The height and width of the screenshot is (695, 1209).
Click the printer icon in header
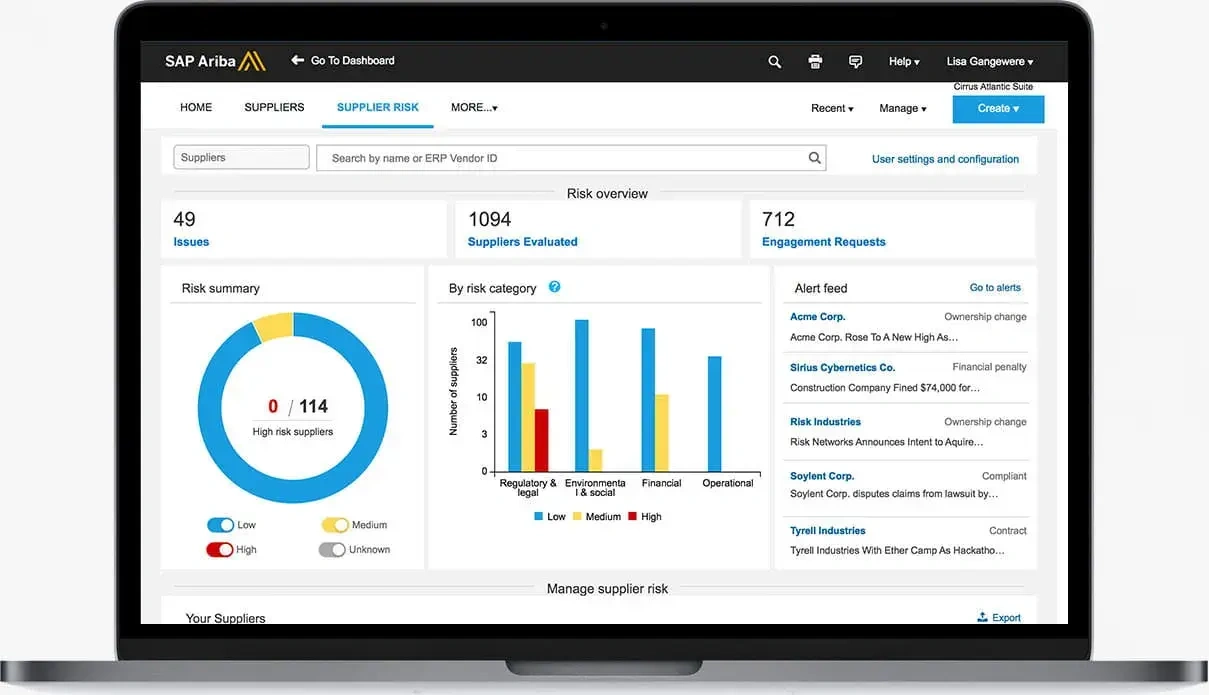815,62
